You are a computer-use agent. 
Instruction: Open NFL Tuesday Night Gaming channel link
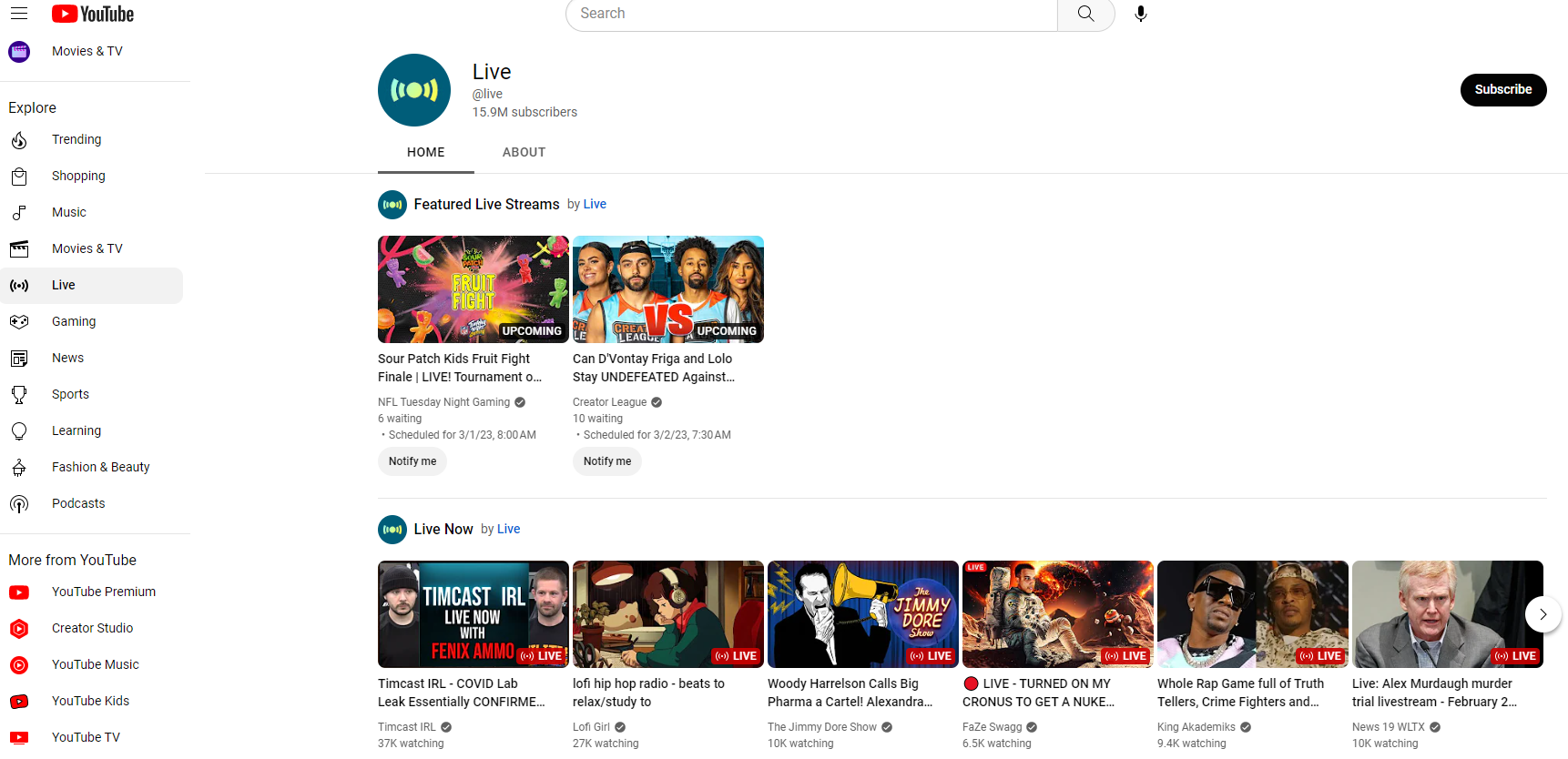tap(443, 402)
